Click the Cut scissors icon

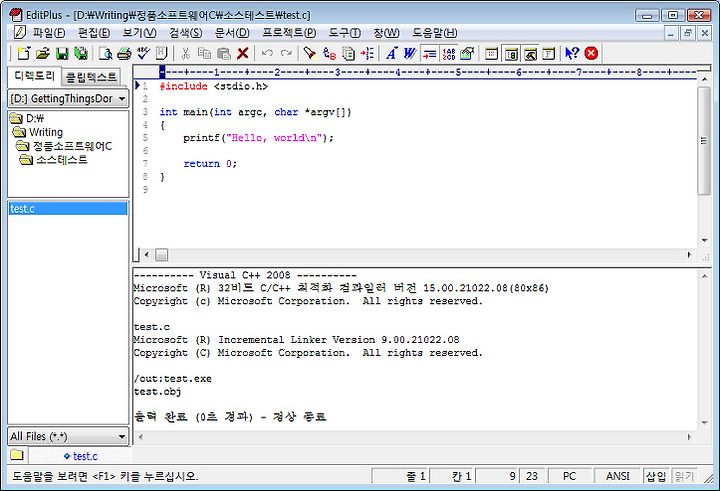point(185,54)
